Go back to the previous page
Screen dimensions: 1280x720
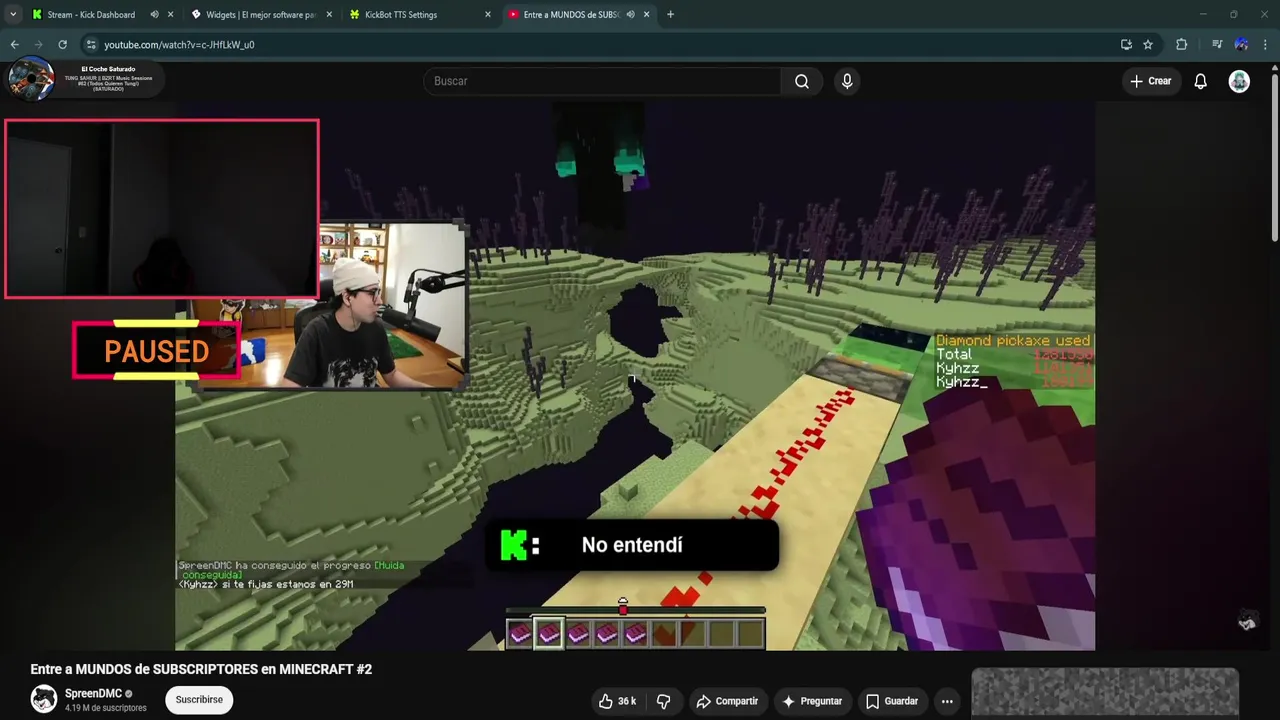(14, 44)
